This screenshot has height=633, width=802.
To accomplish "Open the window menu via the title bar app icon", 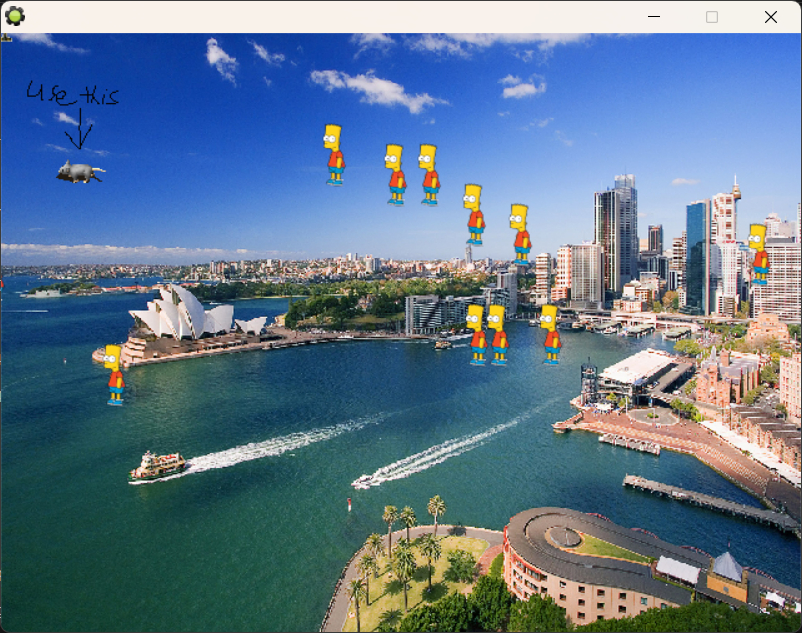I will (15, 16).
